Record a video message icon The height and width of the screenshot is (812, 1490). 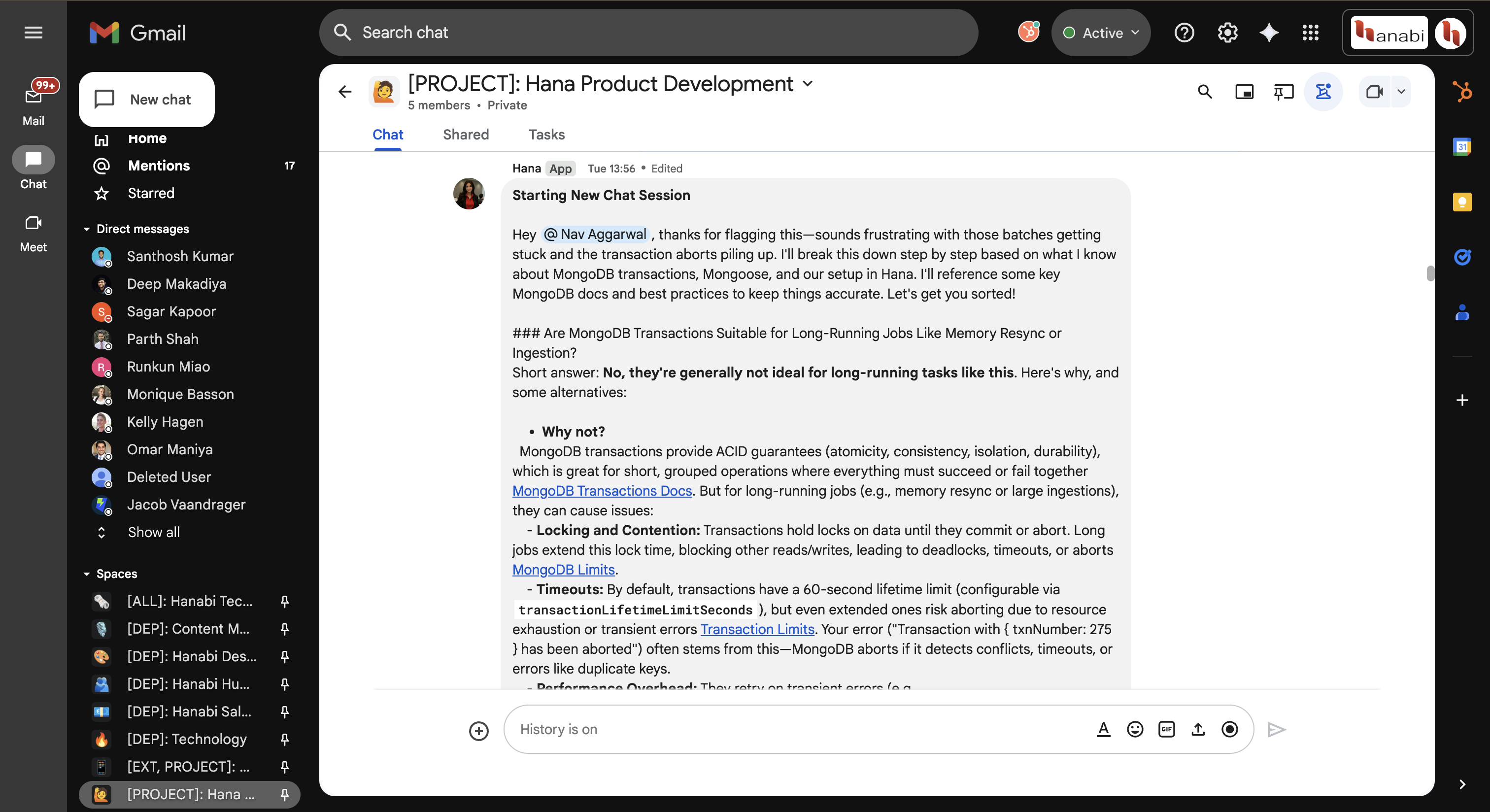(1230, 729)
